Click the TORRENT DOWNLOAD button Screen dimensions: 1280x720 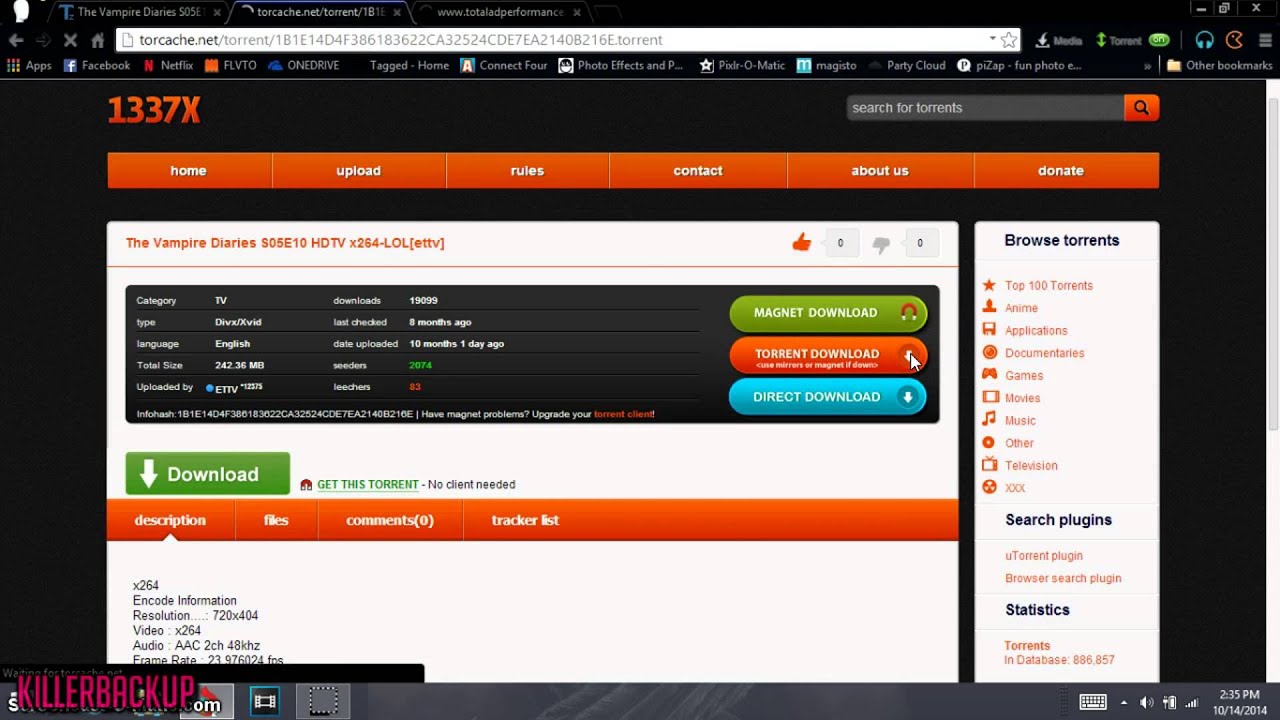828,356
